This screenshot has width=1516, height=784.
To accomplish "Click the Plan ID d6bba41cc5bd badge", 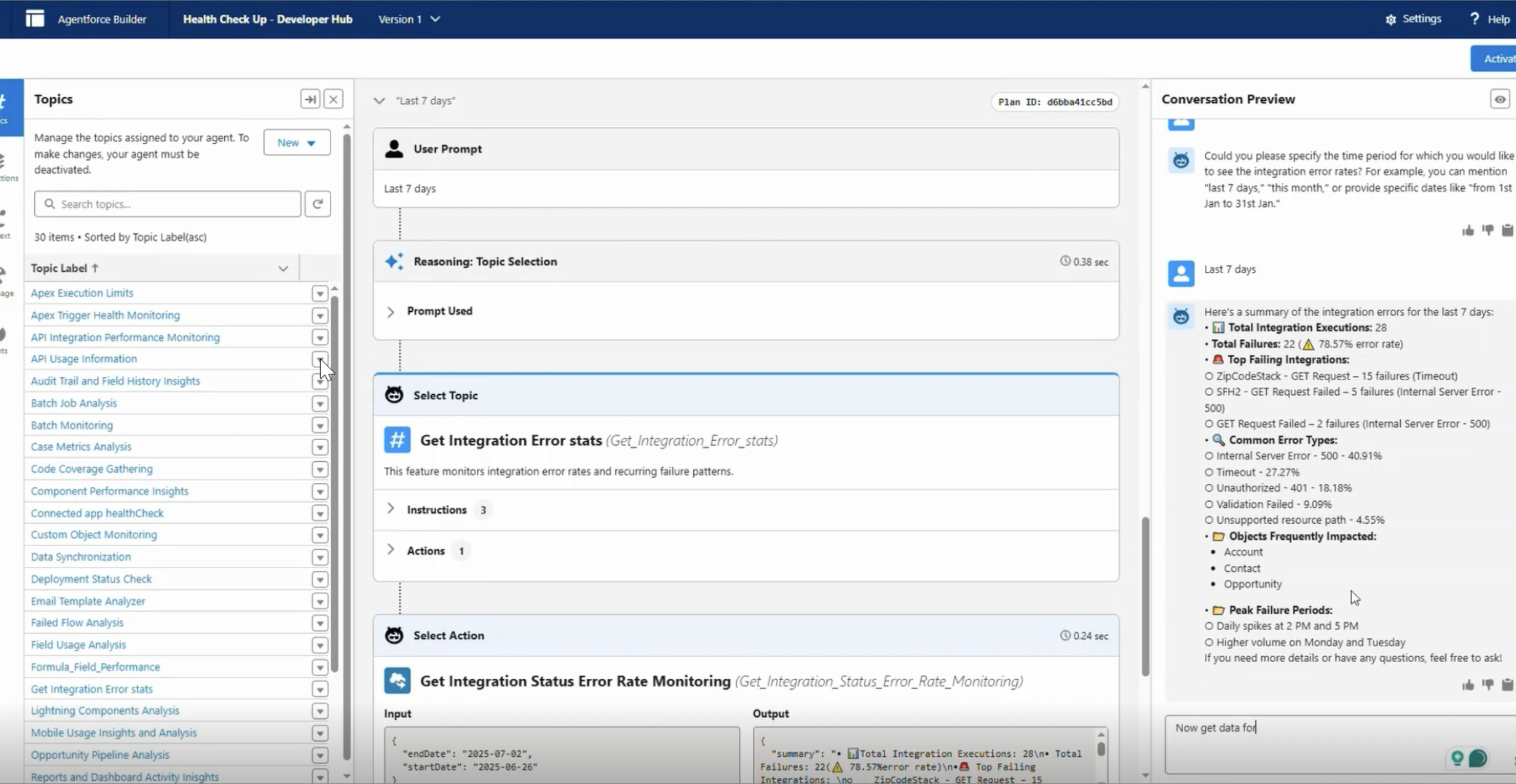I will click(x=1055, y=102).
